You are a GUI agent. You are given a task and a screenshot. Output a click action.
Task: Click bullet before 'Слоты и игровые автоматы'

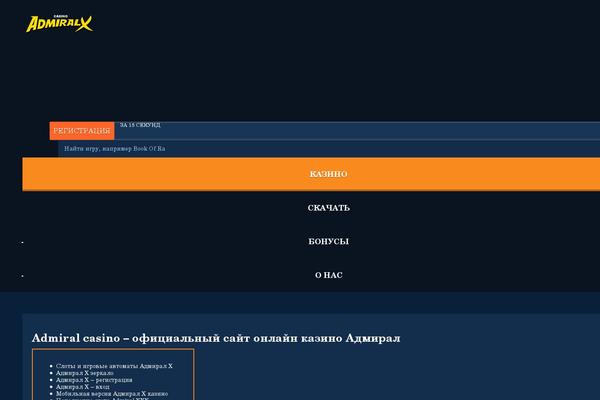(x=51, y=366)
